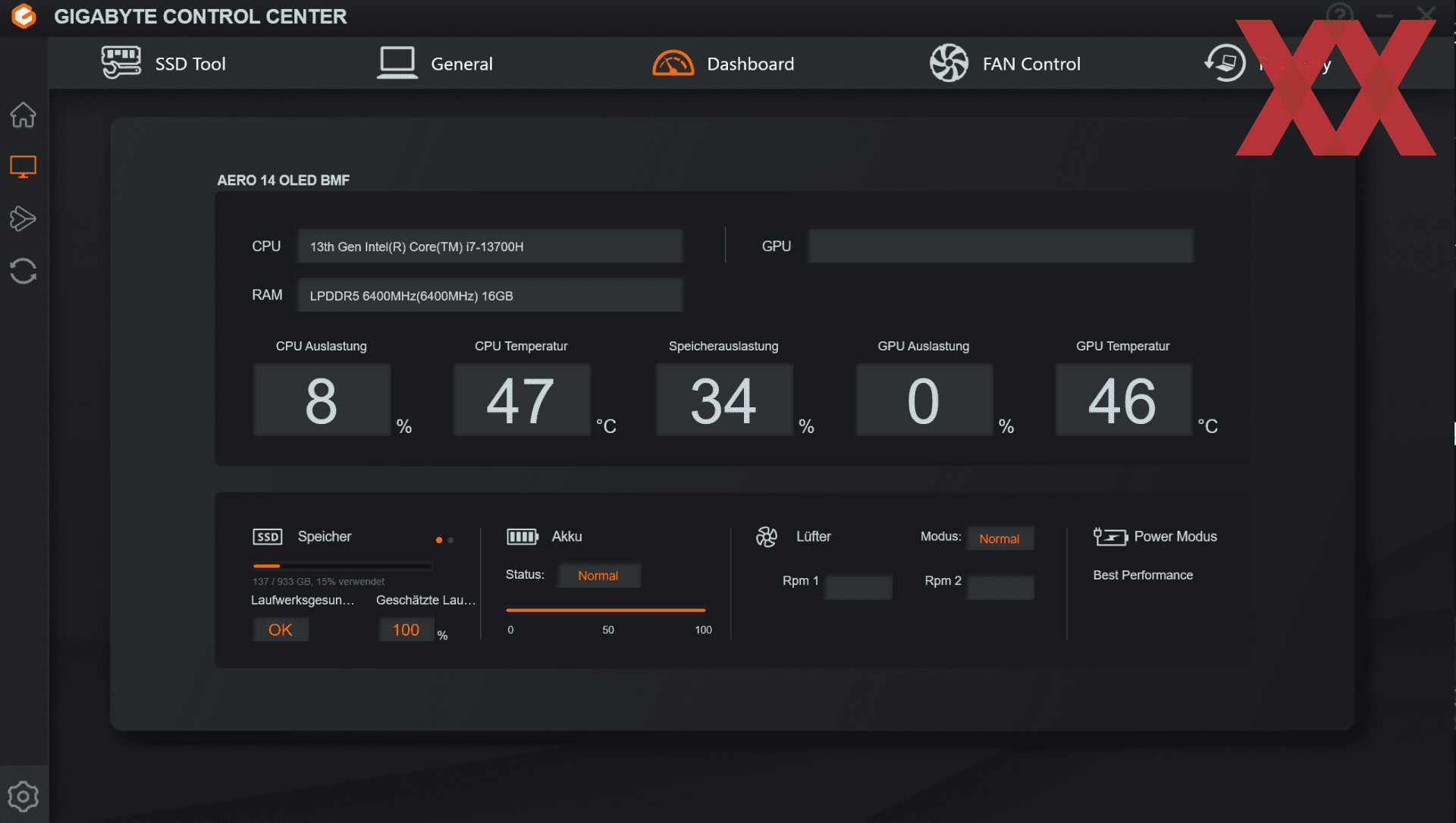Click the GPU Auslastung value 0
This screenshot has height=823, width=1456.
point(924,400)
